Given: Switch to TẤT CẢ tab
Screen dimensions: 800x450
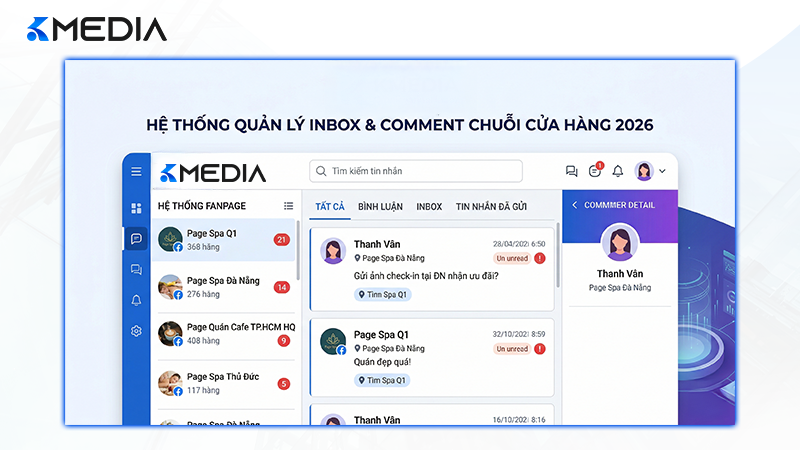Looking at the screenshot, I should (330, 207).
